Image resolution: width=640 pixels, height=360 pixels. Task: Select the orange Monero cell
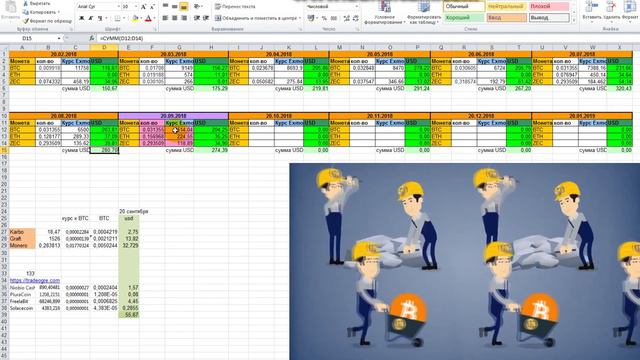22,246
